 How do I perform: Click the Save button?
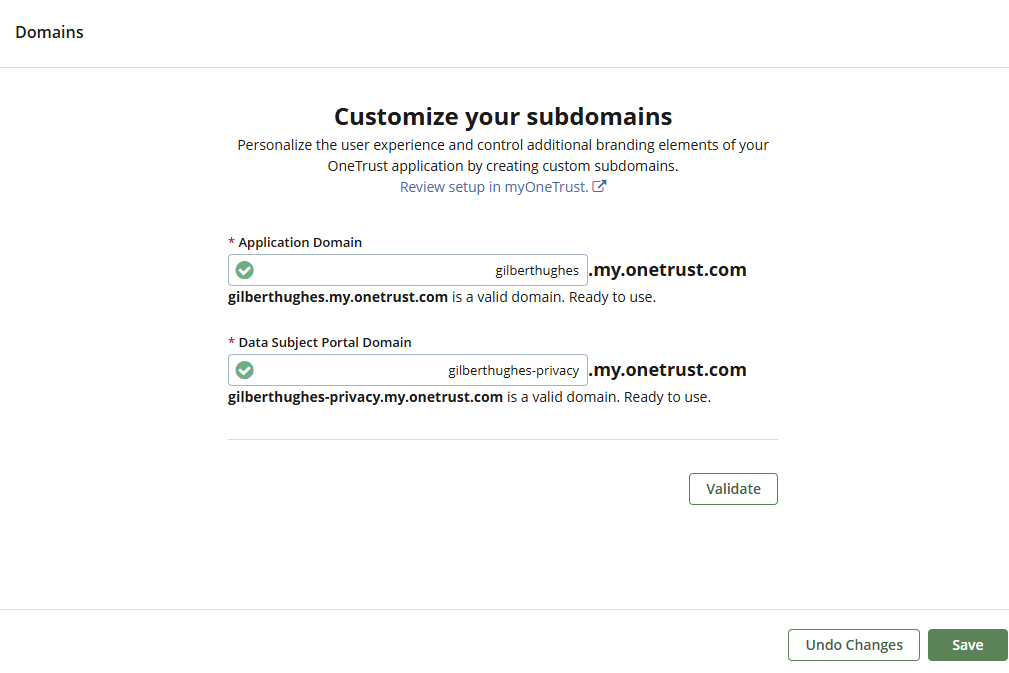click(967, 645)
